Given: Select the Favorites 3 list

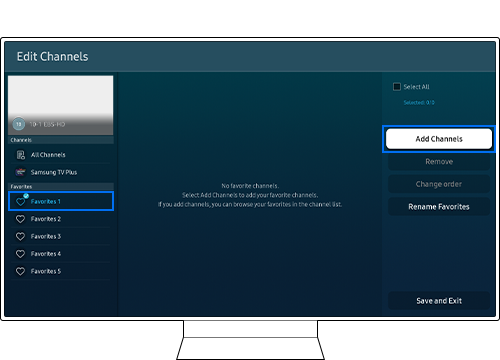Looking at the screenshot, I should [x=61, y=236].
